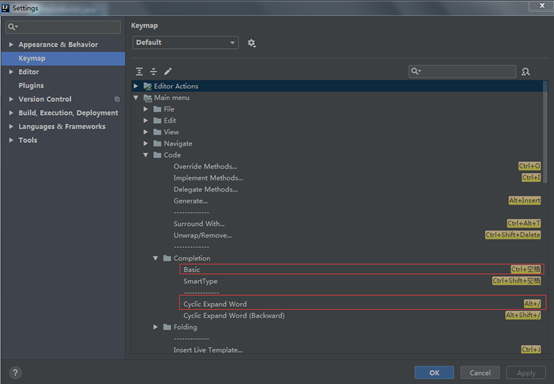The height and width of the screenshot is (384, 554).
Task: Click the File folder icon
Action: [158, 109]
